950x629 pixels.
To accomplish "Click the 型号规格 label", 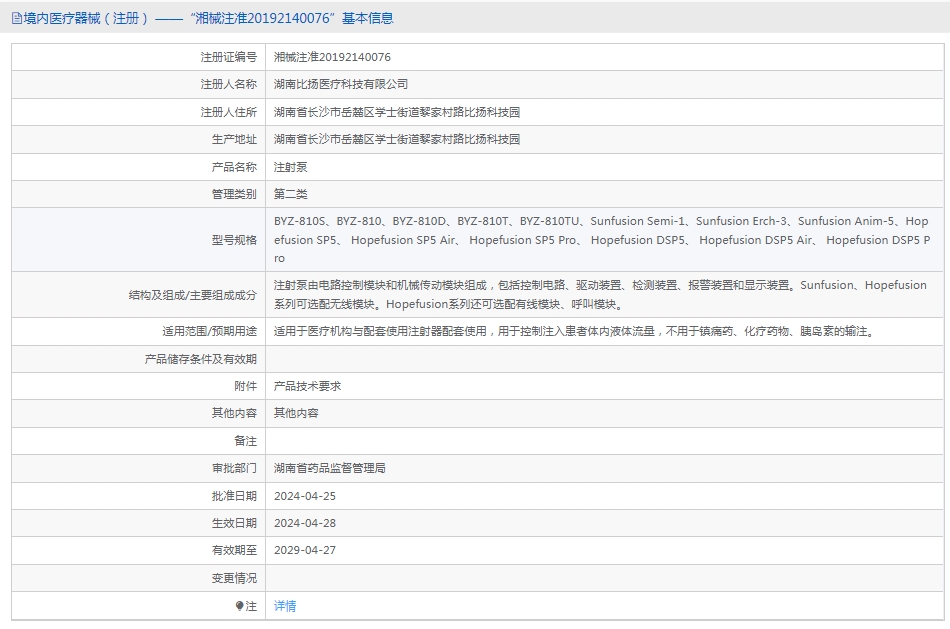I will (x=234, y=240).
